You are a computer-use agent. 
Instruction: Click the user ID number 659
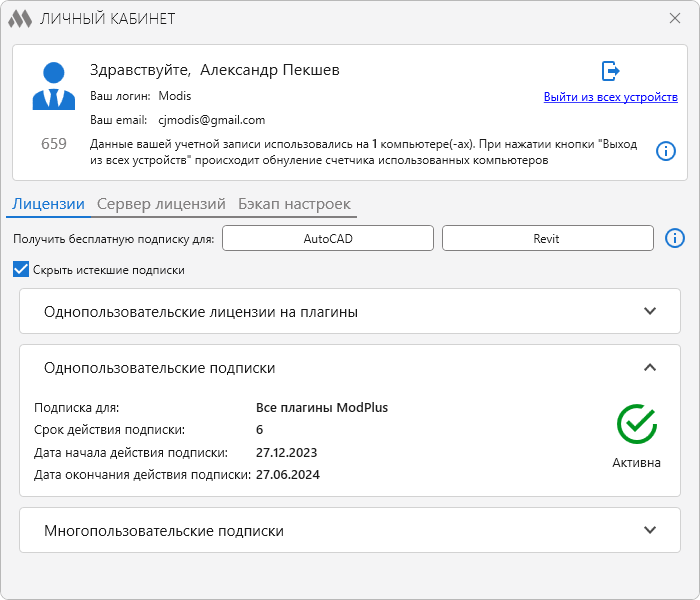click(x=54, y=144)
